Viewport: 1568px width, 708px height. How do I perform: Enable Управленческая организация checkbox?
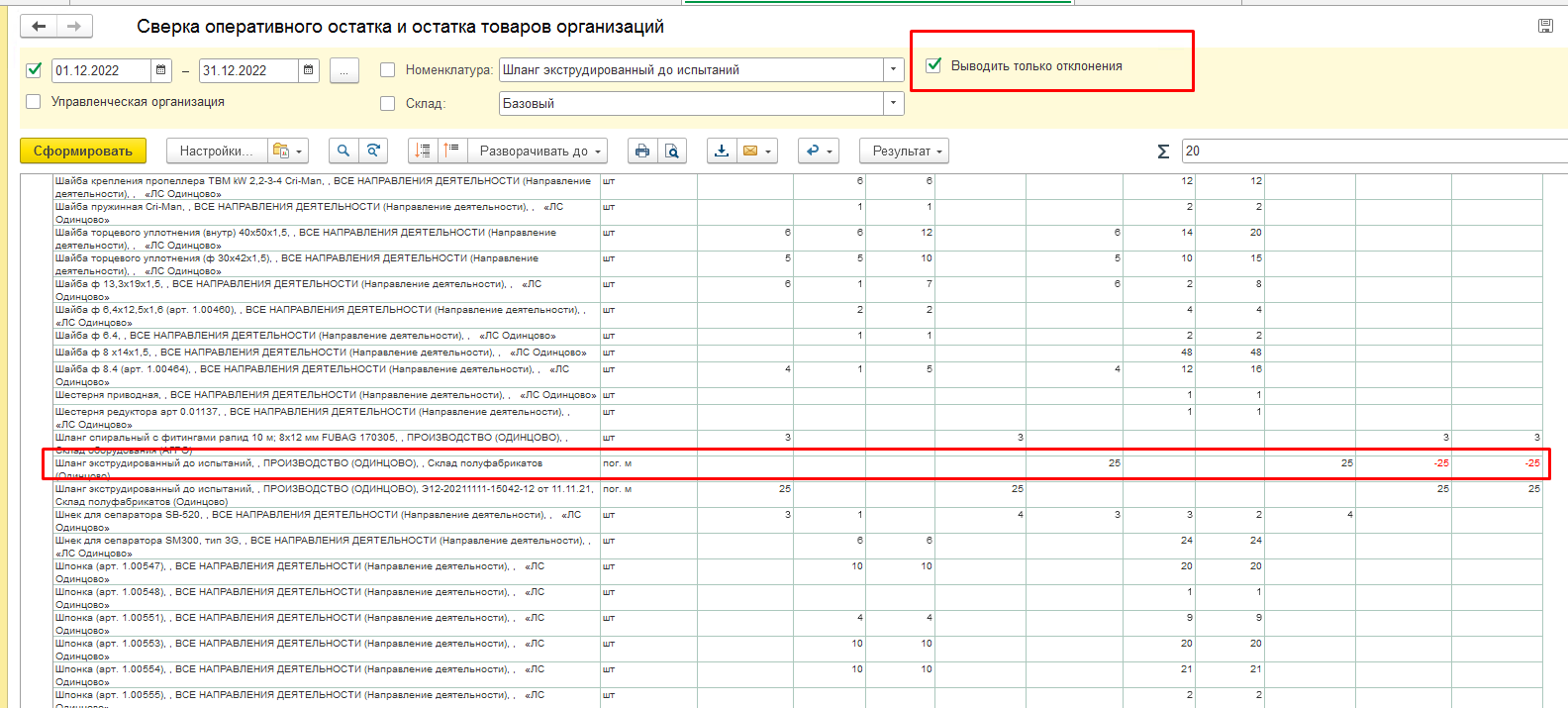[x=34, y=101]
